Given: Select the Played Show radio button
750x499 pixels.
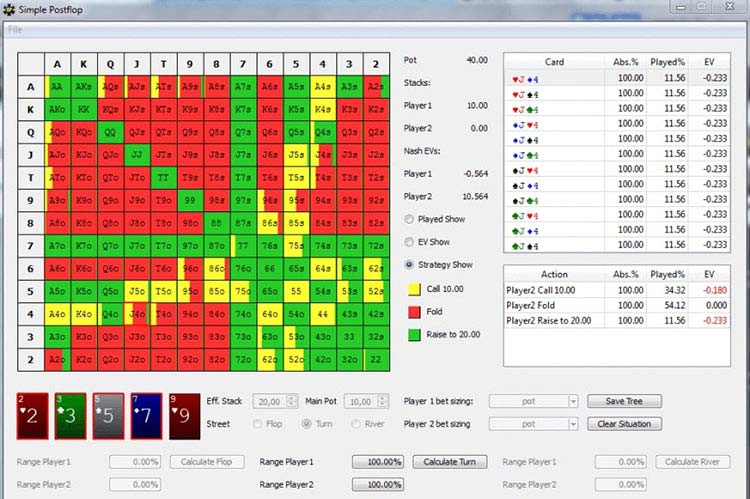Looking at the screenshot, I should click(x=410, y=219).
